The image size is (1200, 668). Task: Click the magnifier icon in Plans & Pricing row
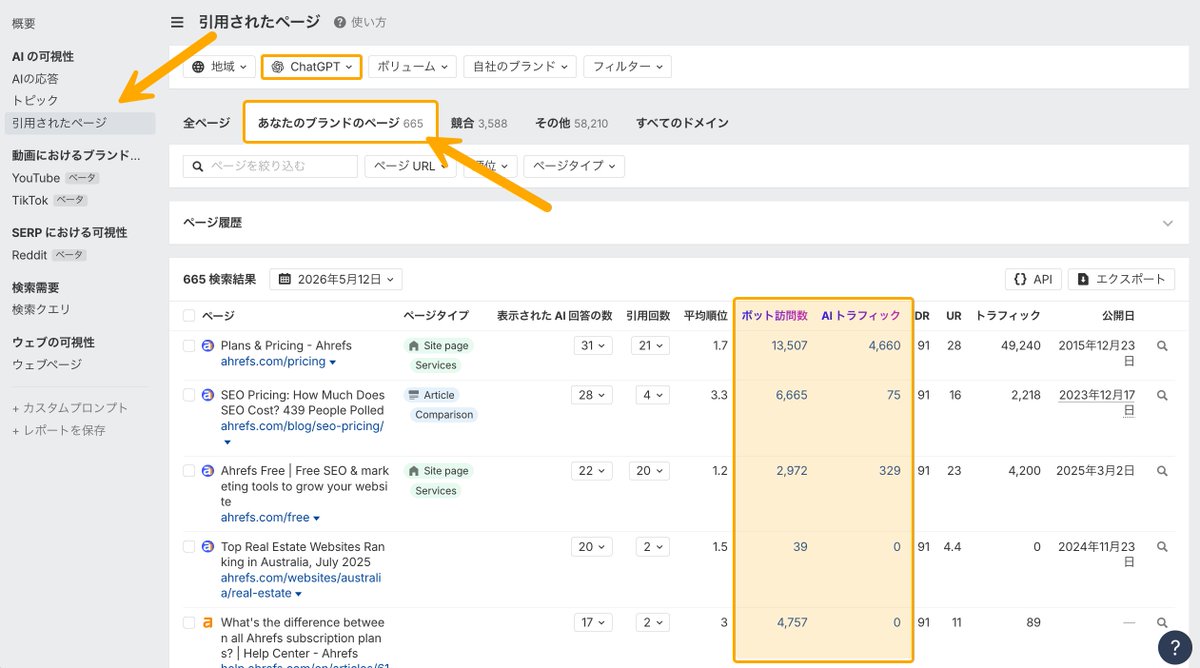[1162, 346]
